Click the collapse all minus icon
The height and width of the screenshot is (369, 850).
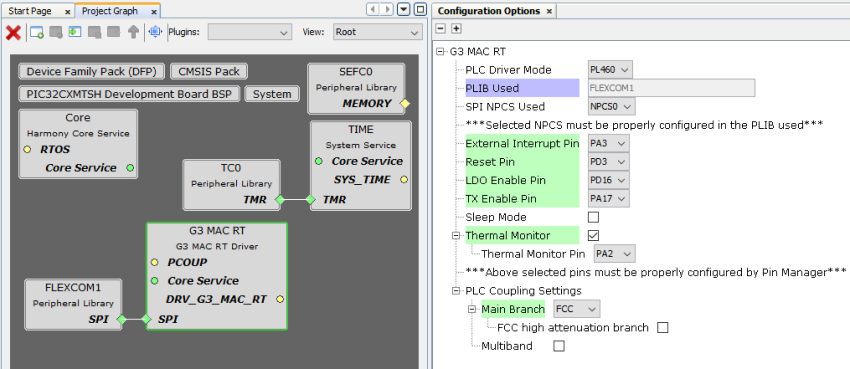(x=441, y=29)
